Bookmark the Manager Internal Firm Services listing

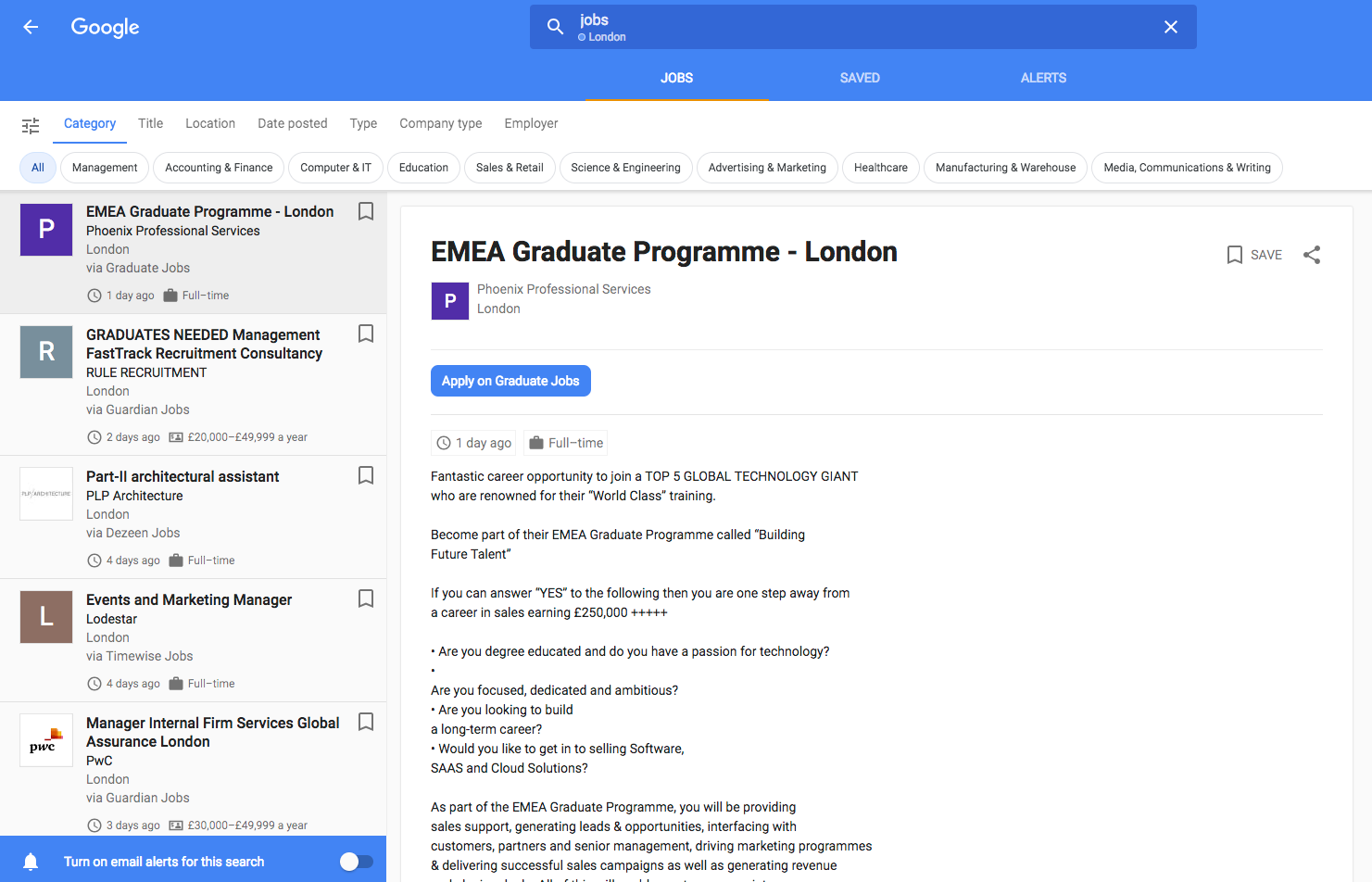tap(366, 722)
